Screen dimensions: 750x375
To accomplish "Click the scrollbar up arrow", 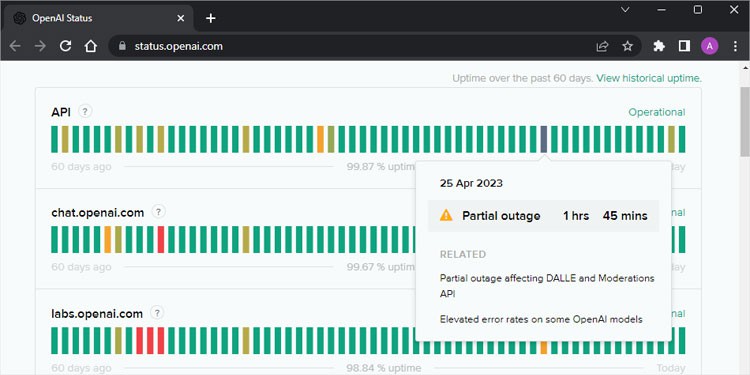I will click(x=745, y=68).
